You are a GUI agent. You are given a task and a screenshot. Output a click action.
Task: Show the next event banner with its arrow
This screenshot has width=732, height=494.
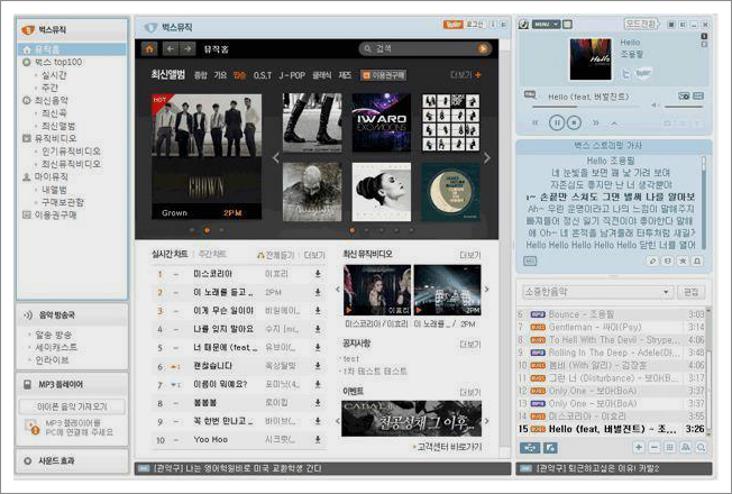click(x=487, y=421)
